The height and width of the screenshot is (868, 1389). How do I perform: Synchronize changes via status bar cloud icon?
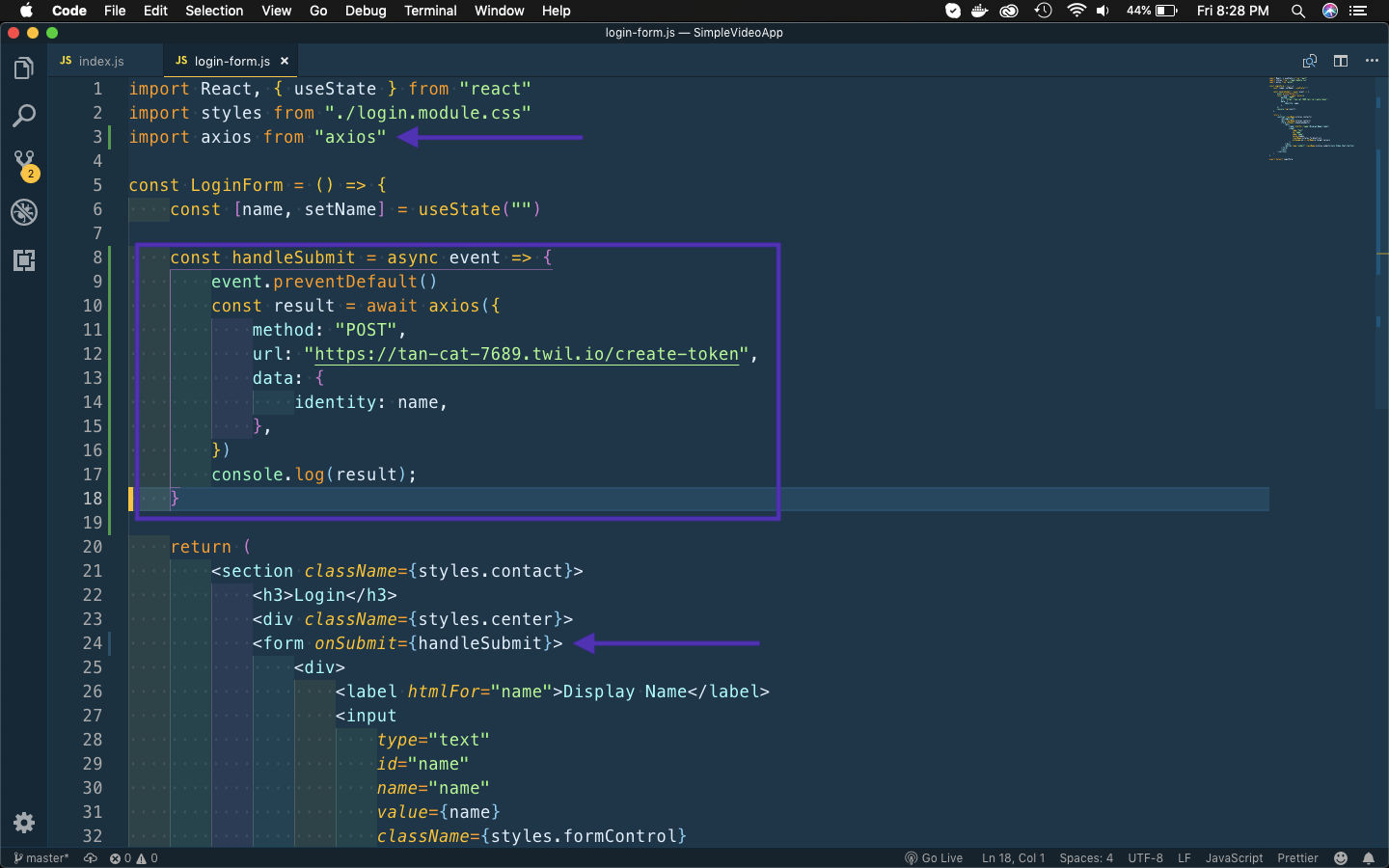tap(91, 858)
